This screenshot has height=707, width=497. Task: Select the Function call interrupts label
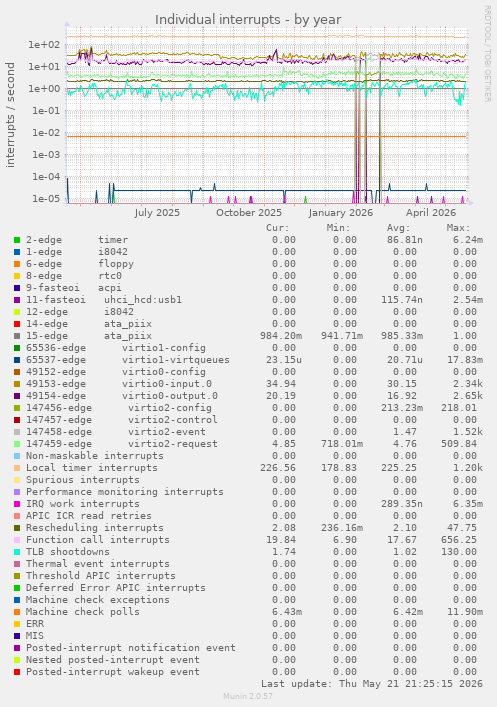98,540
